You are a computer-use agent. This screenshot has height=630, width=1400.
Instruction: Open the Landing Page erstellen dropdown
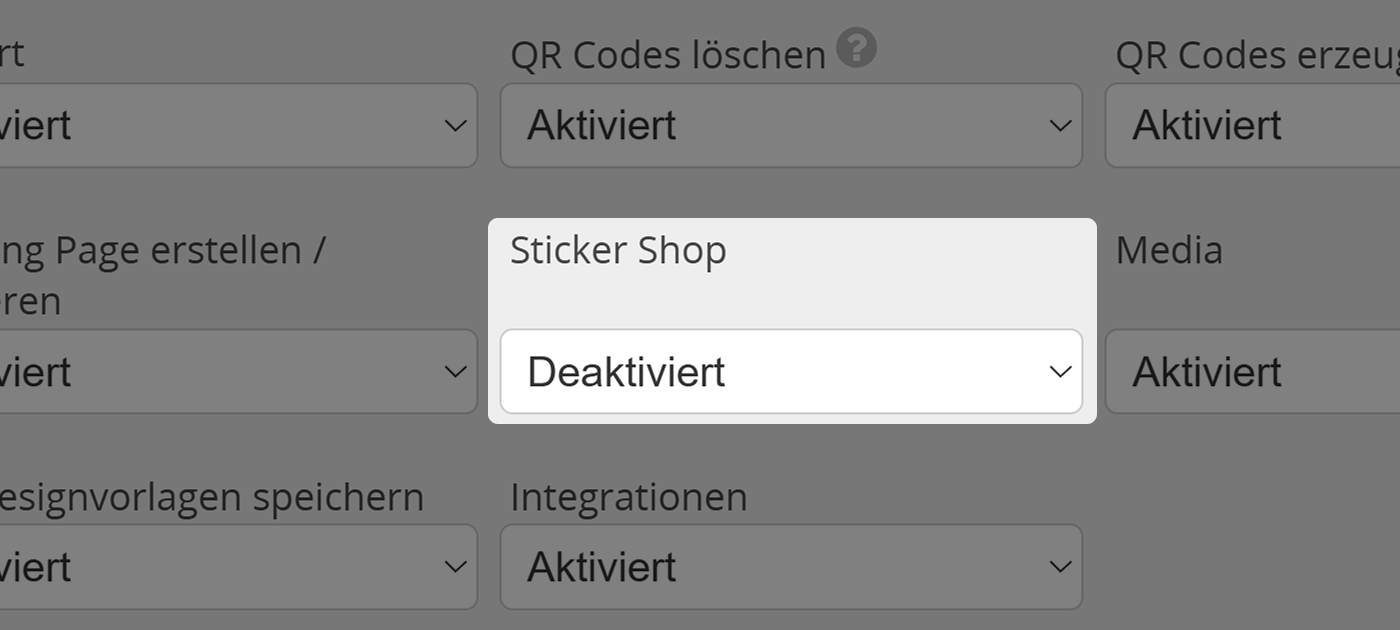pyautogui.click(x=240, y=371)
